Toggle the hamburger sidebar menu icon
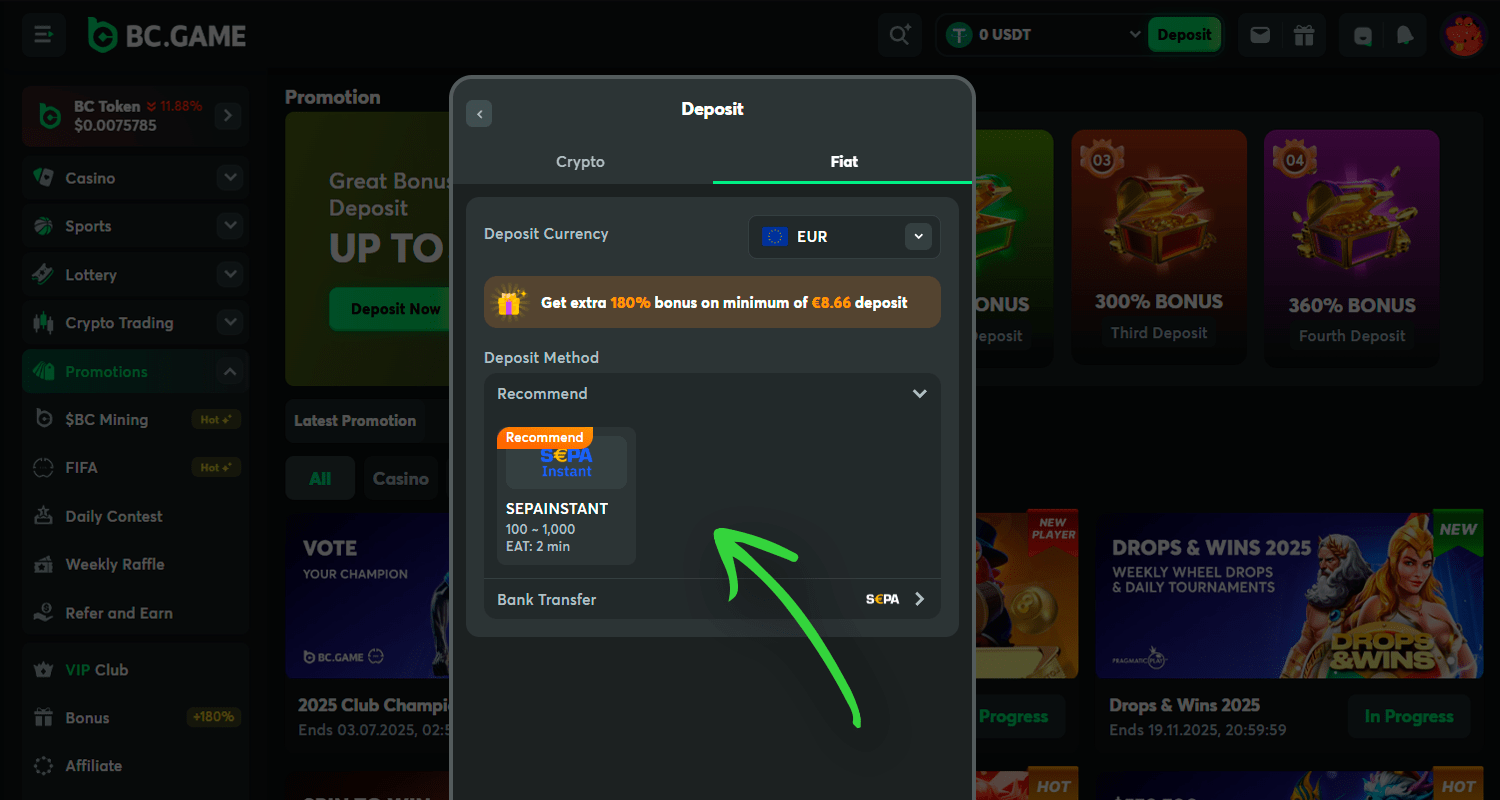 [44, 35]
